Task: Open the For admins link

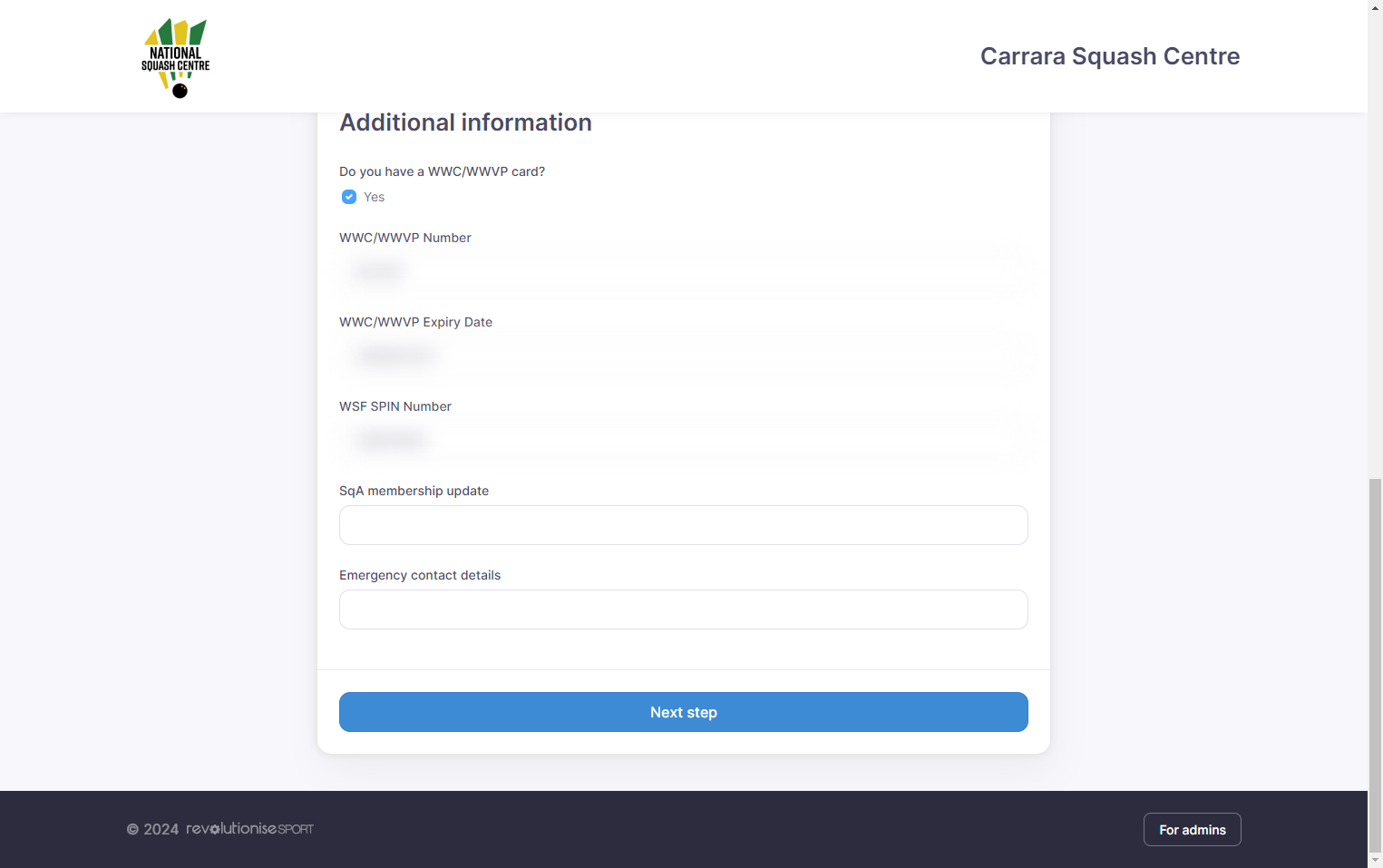Action: tap(1192, 830)
